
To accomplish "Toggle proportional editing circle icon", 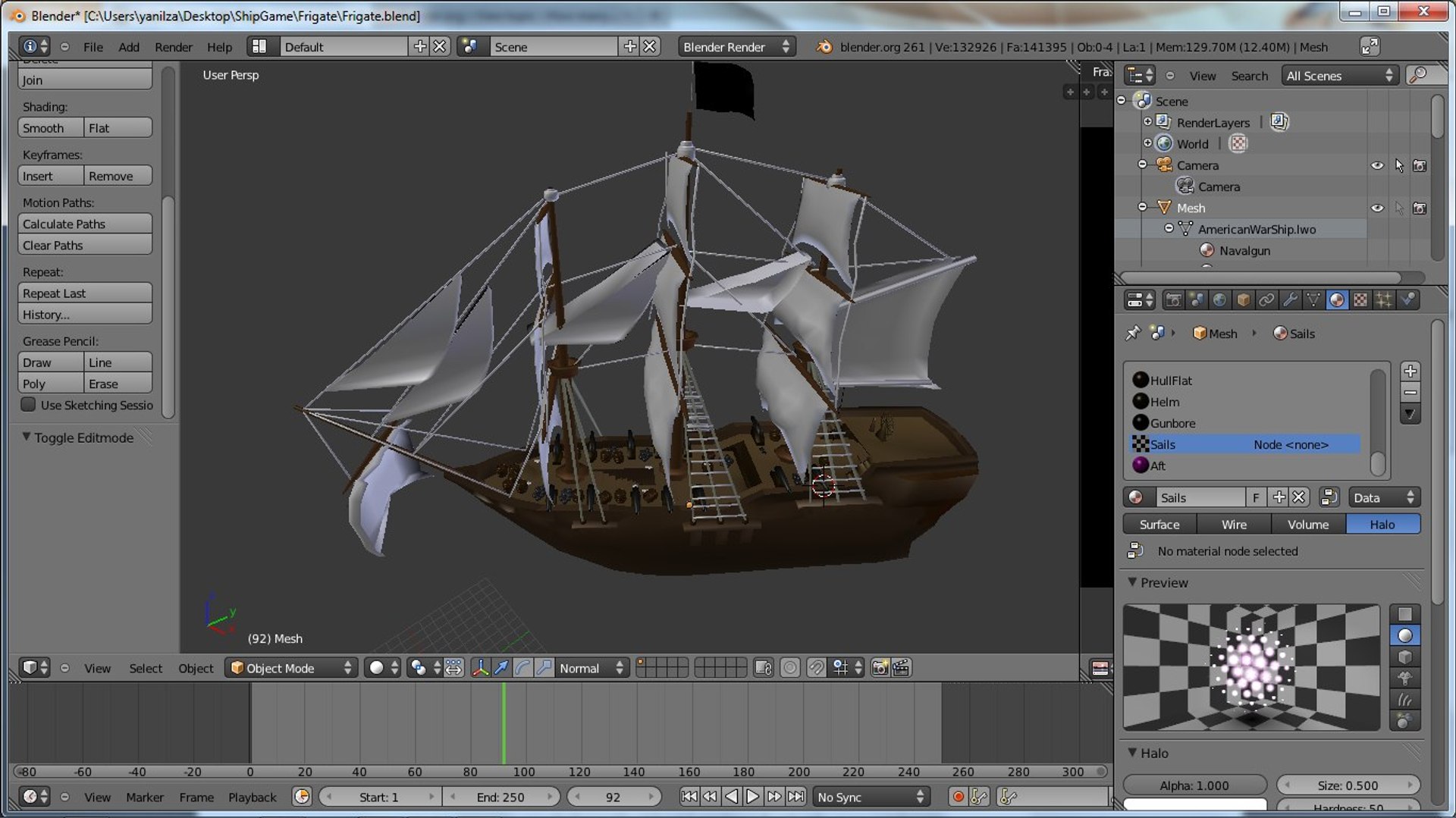I will [789, 668].
